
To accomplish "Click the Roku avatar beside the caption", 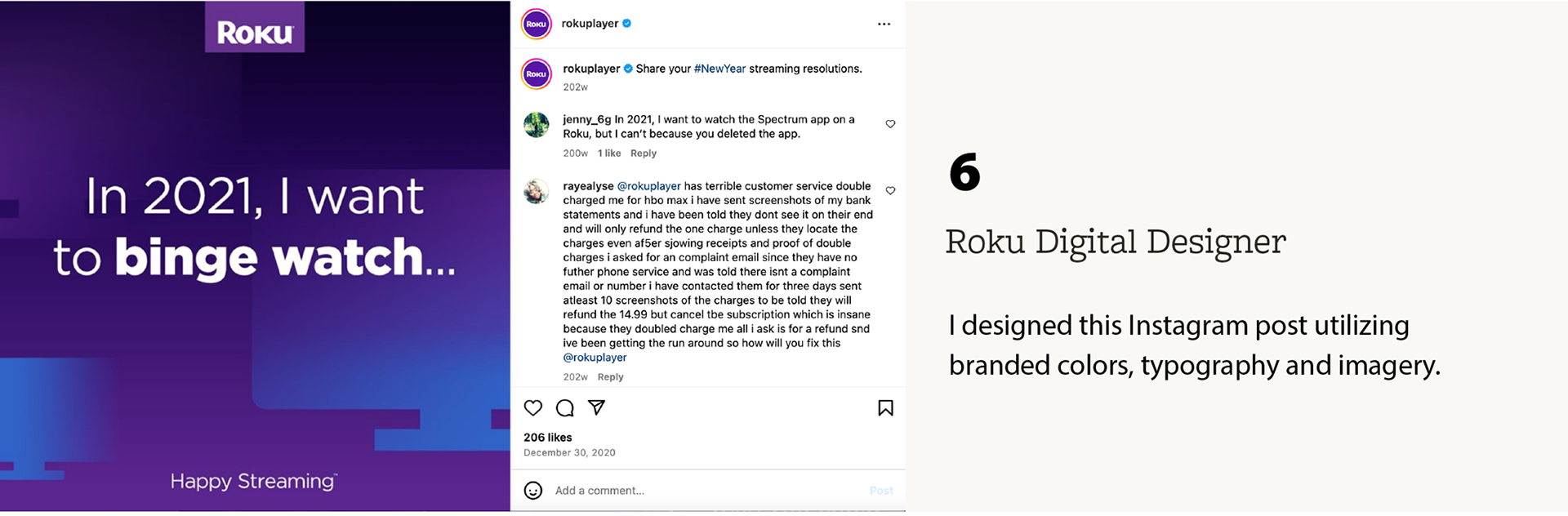I will click(536, 74).
